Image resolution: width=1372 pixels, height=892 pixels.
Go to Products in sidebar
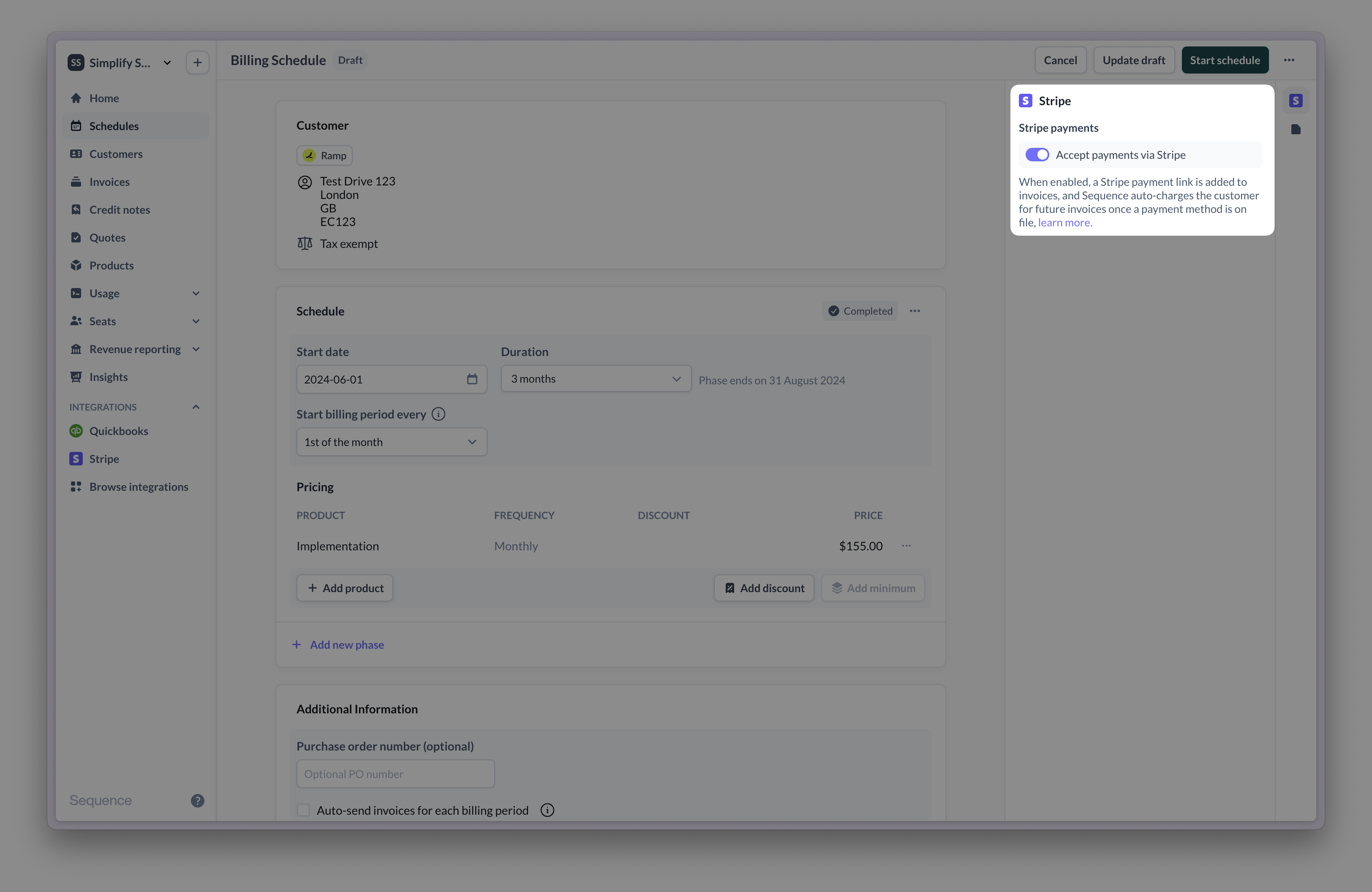tap(136, 265)
